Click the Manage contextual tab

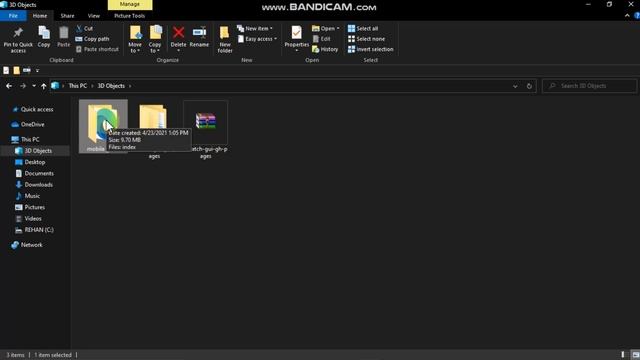click(x=130, y=4)
